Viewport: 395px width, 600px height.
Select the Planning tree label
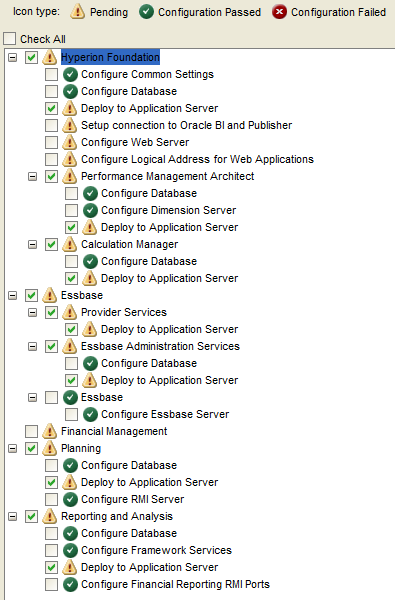pos(81,448)
